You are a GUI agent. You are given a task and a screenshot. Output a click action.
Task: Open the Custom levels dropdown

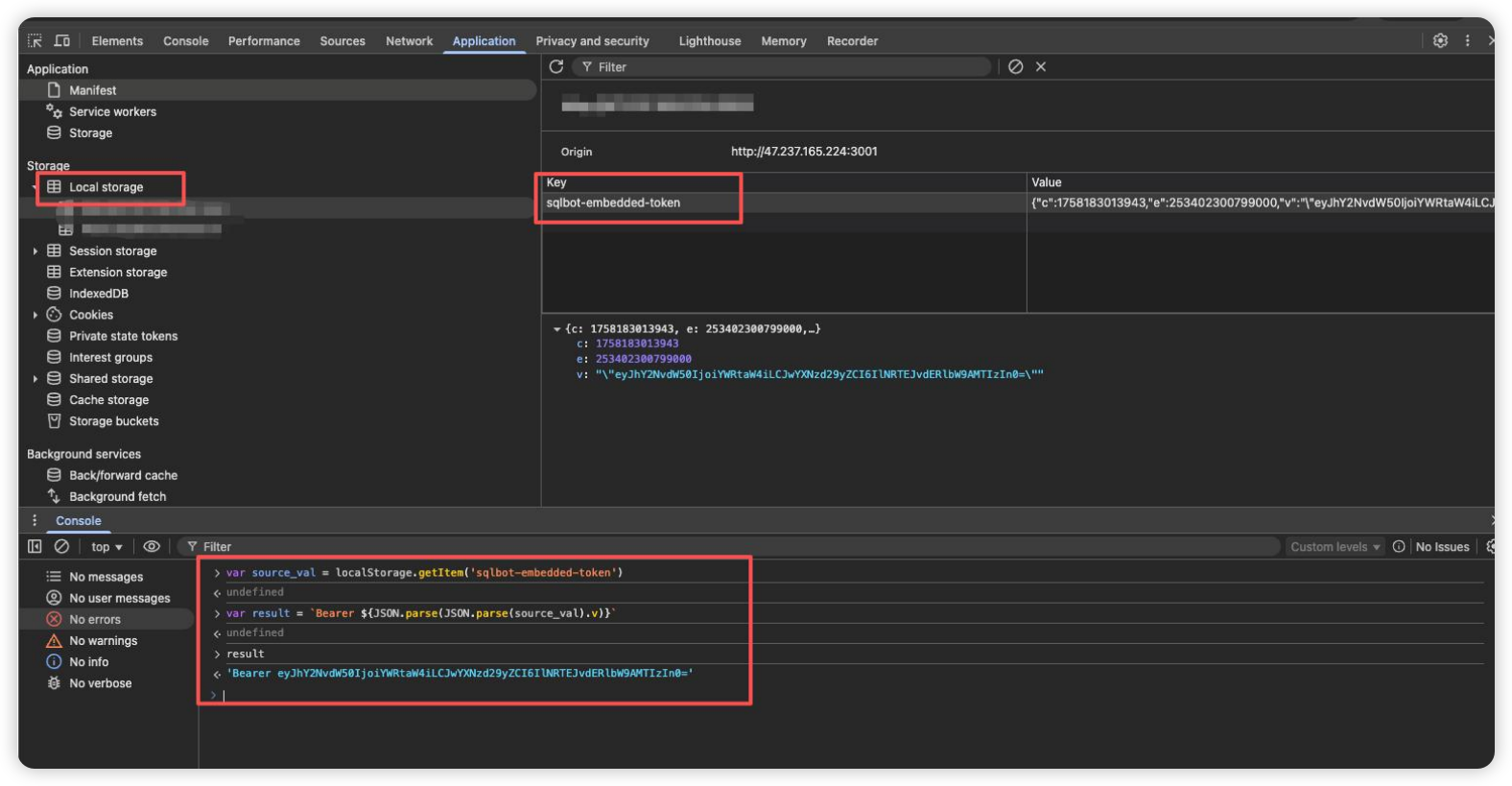(1335, 547)
